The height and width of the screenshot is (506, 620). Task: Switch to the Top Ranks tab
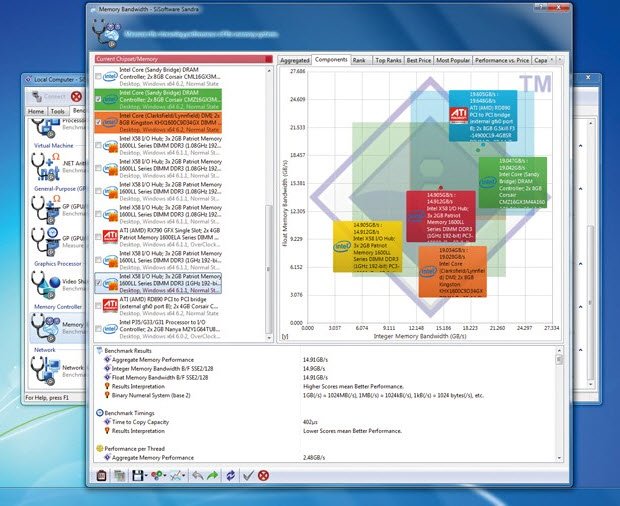(x=387, y=60)
